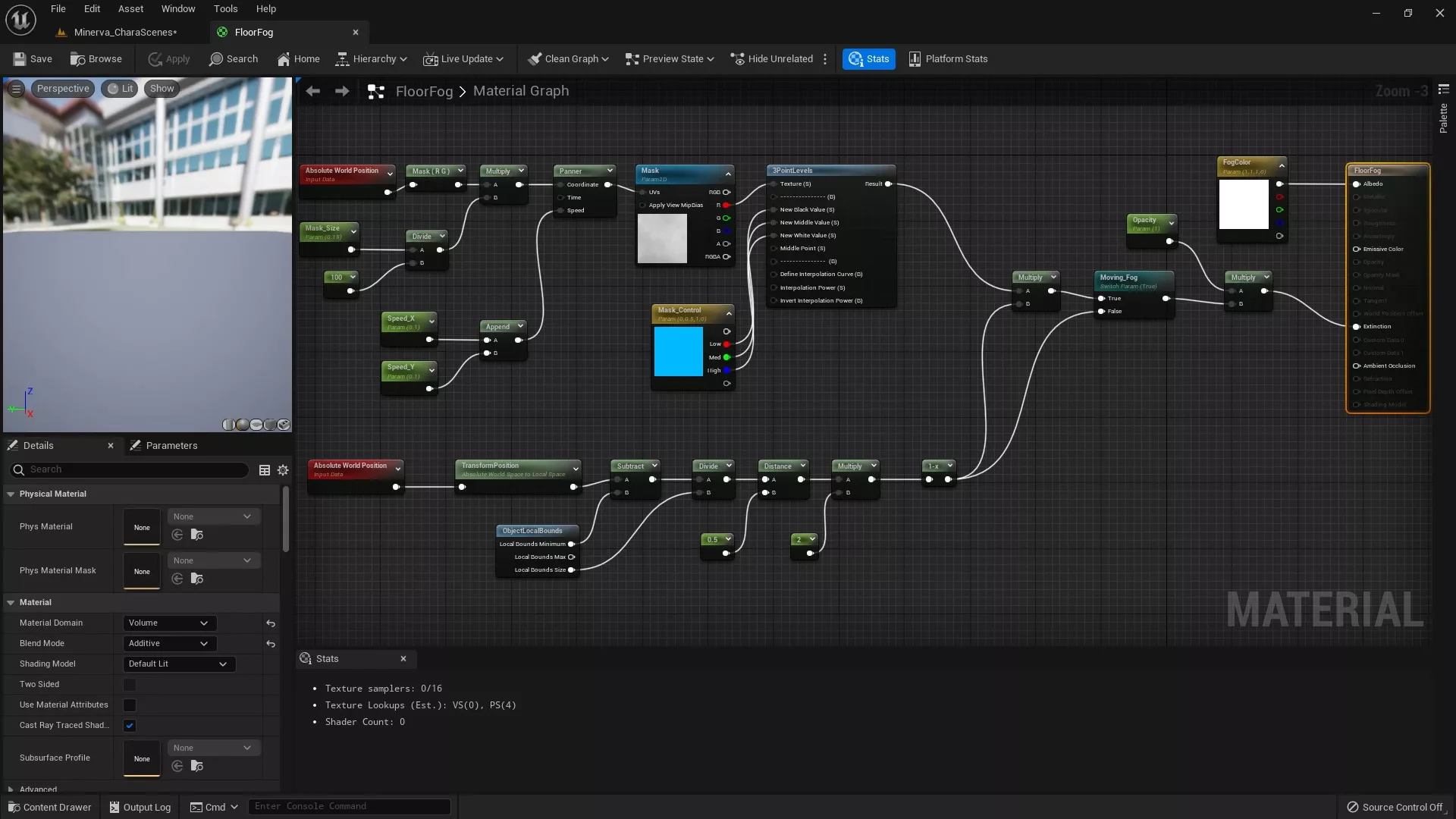Toggle Use Material Attributes checkbox
Viewport: 1456px width, 819px height.
(130, 705)
